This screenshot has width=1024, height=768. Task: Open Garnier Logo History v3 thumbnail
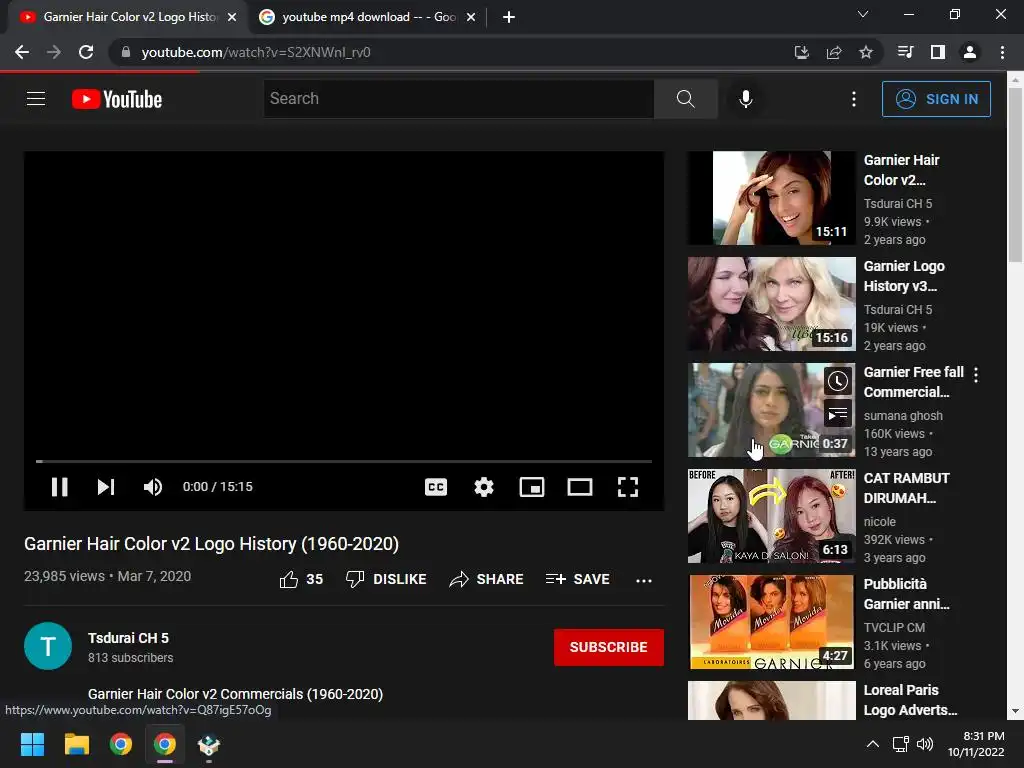771,304
